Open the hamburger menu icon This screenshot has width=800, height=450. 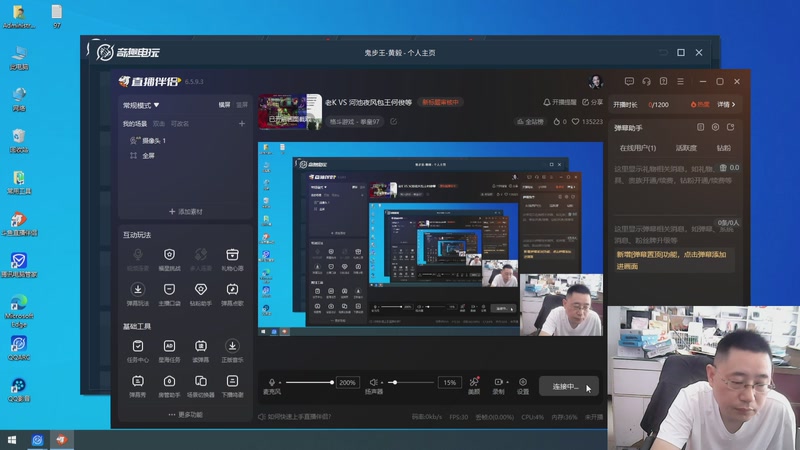coord(680,82)
